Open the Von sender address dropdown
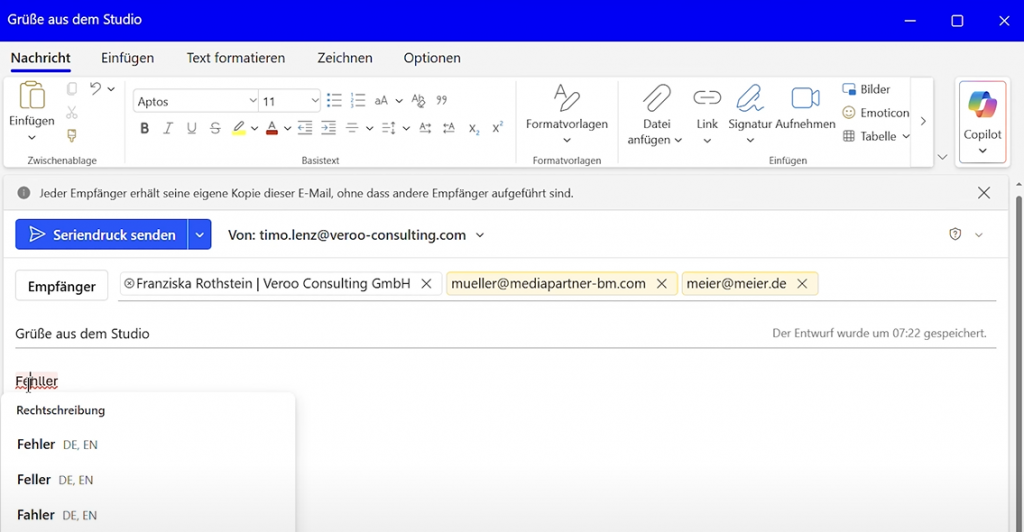This screenshot has width=1024, height=532. click(480, 235)
